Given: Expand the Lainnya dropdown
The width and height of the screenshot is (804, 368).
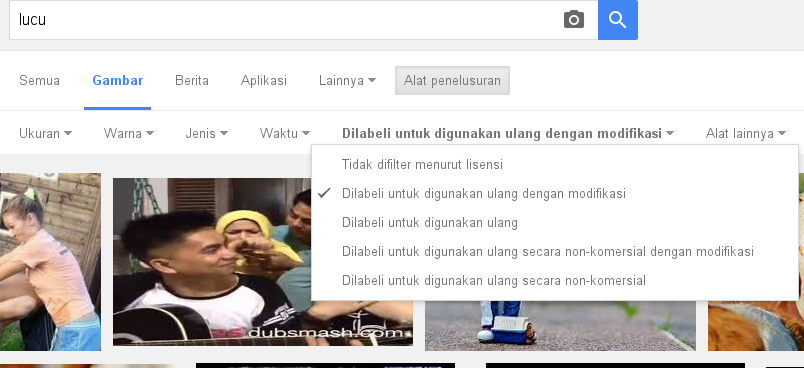Looking at the screenshot, I should [x=347, y=80].
